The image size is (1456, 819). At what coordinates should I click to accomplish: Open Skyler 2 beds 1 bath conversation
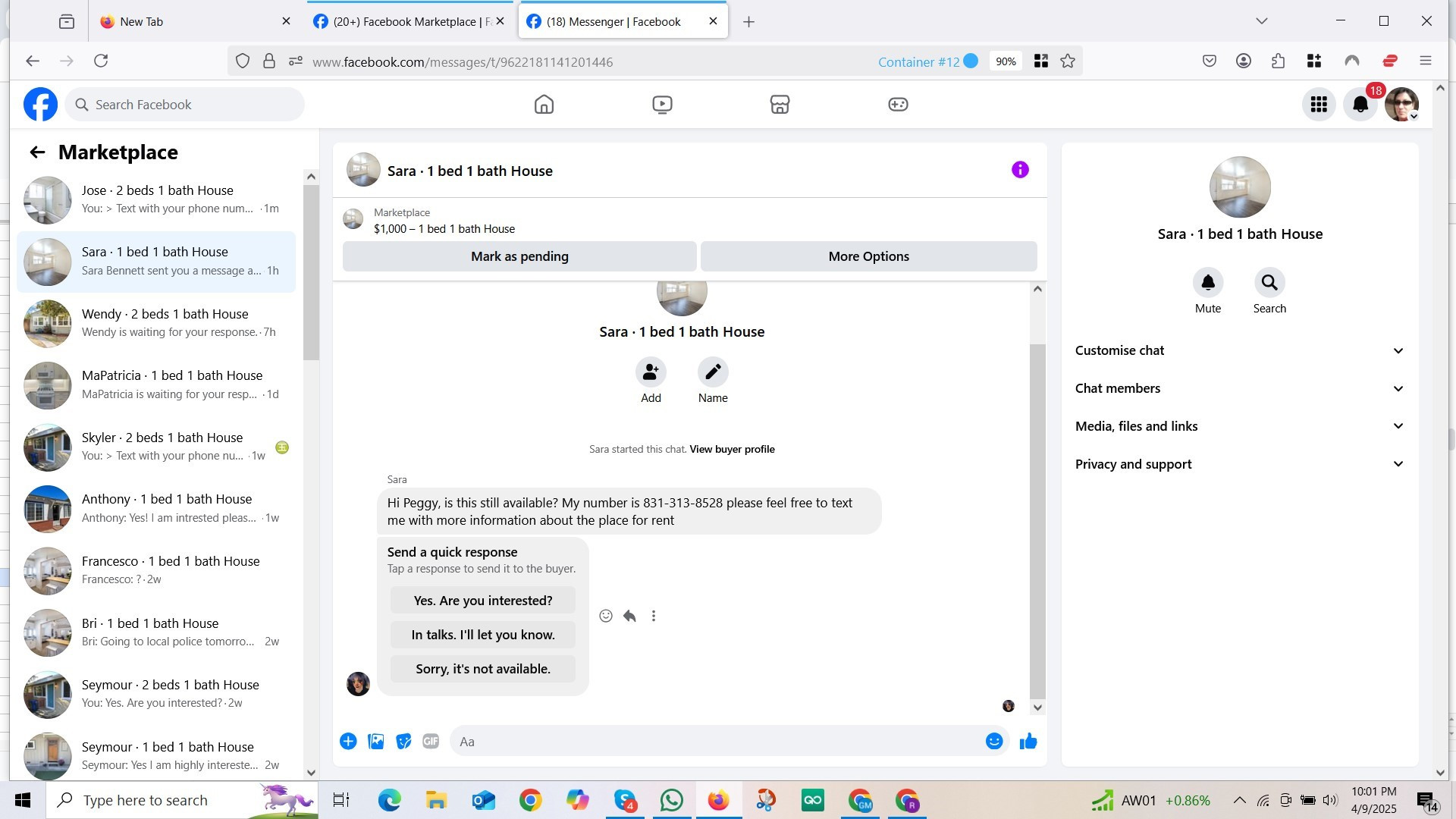click(x=156, y=447)
